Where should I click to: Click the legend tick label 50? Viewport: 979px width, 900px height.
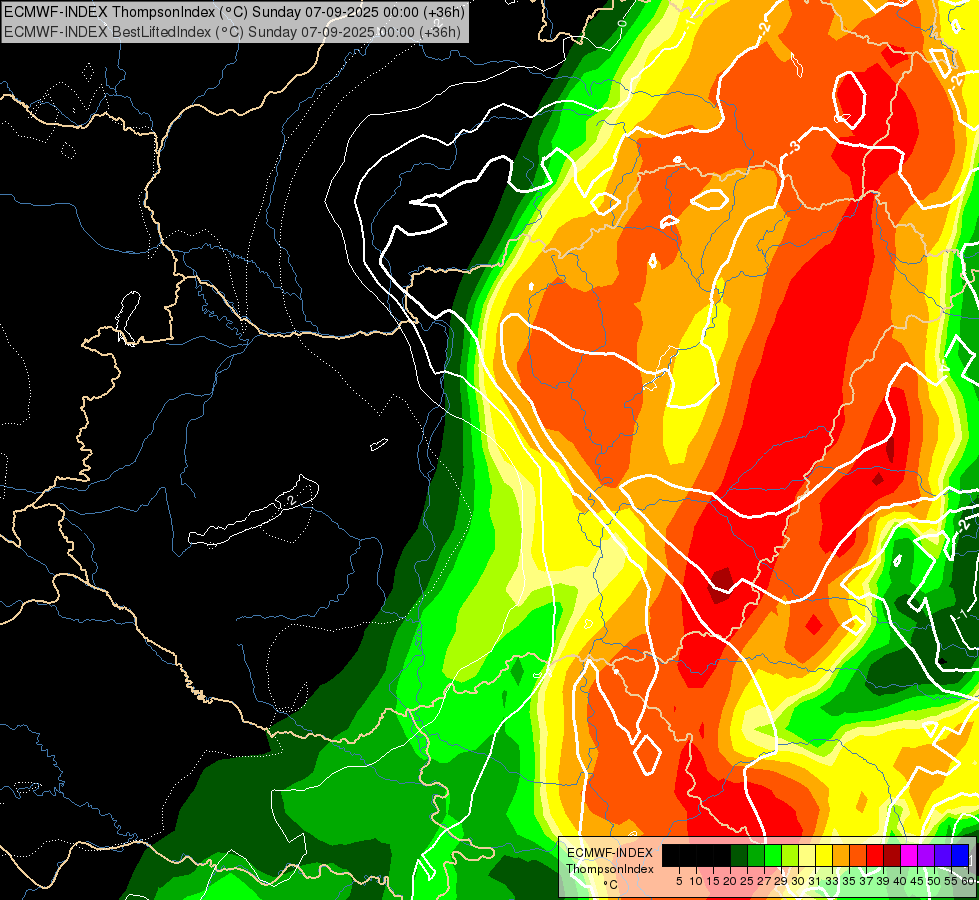pyautogui.click(x=935, y=881)
